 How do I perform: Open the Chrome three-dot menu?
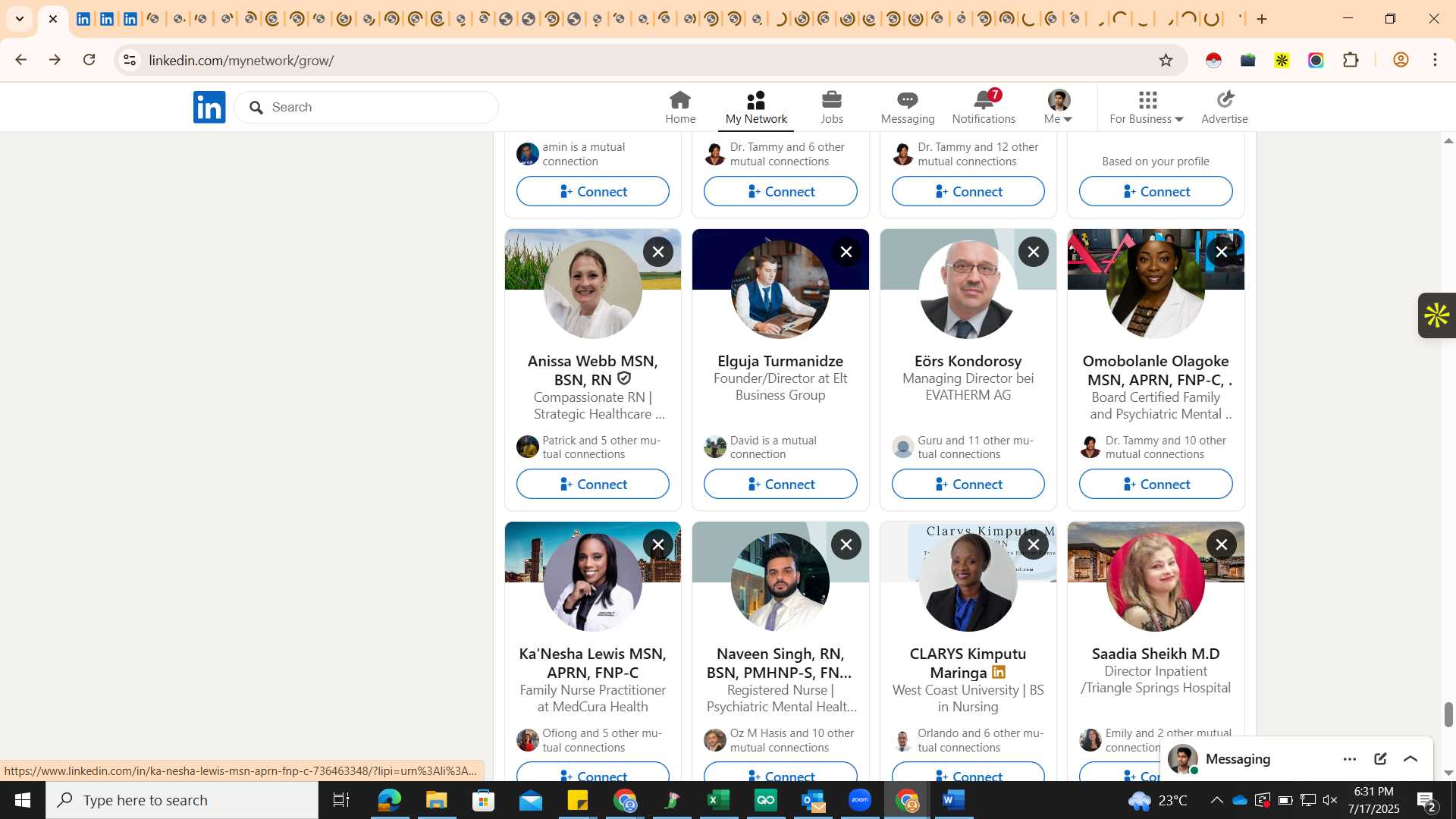pyautogui.click(x=1435, y=60)
